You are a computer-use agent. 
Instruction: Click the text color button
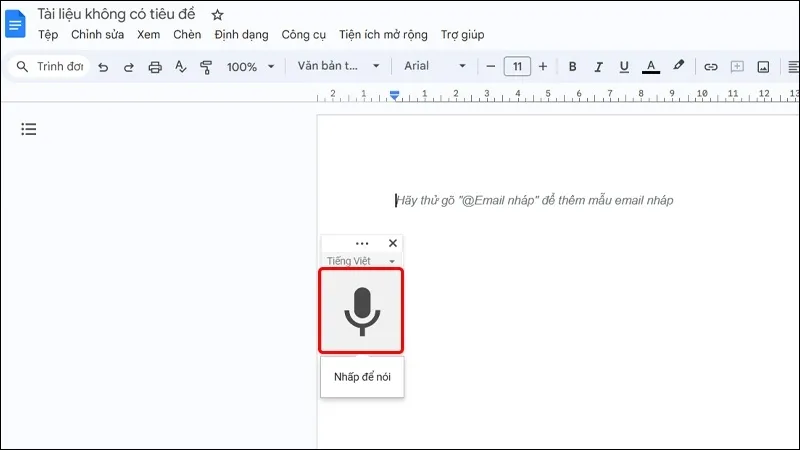(x=651, y=67)
